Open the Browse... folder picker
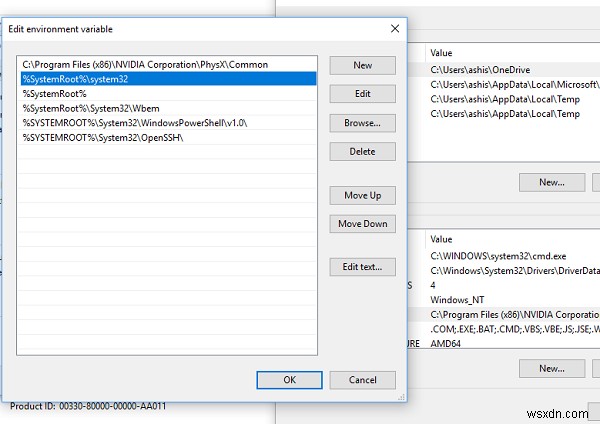600x424 pixels. click(362, 123)
